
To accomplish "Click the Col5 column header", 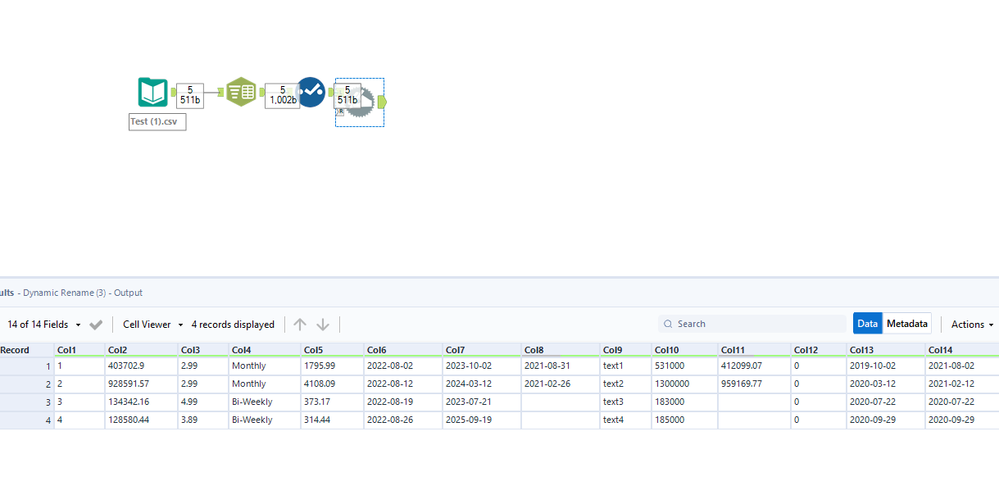I will (333, 350).
